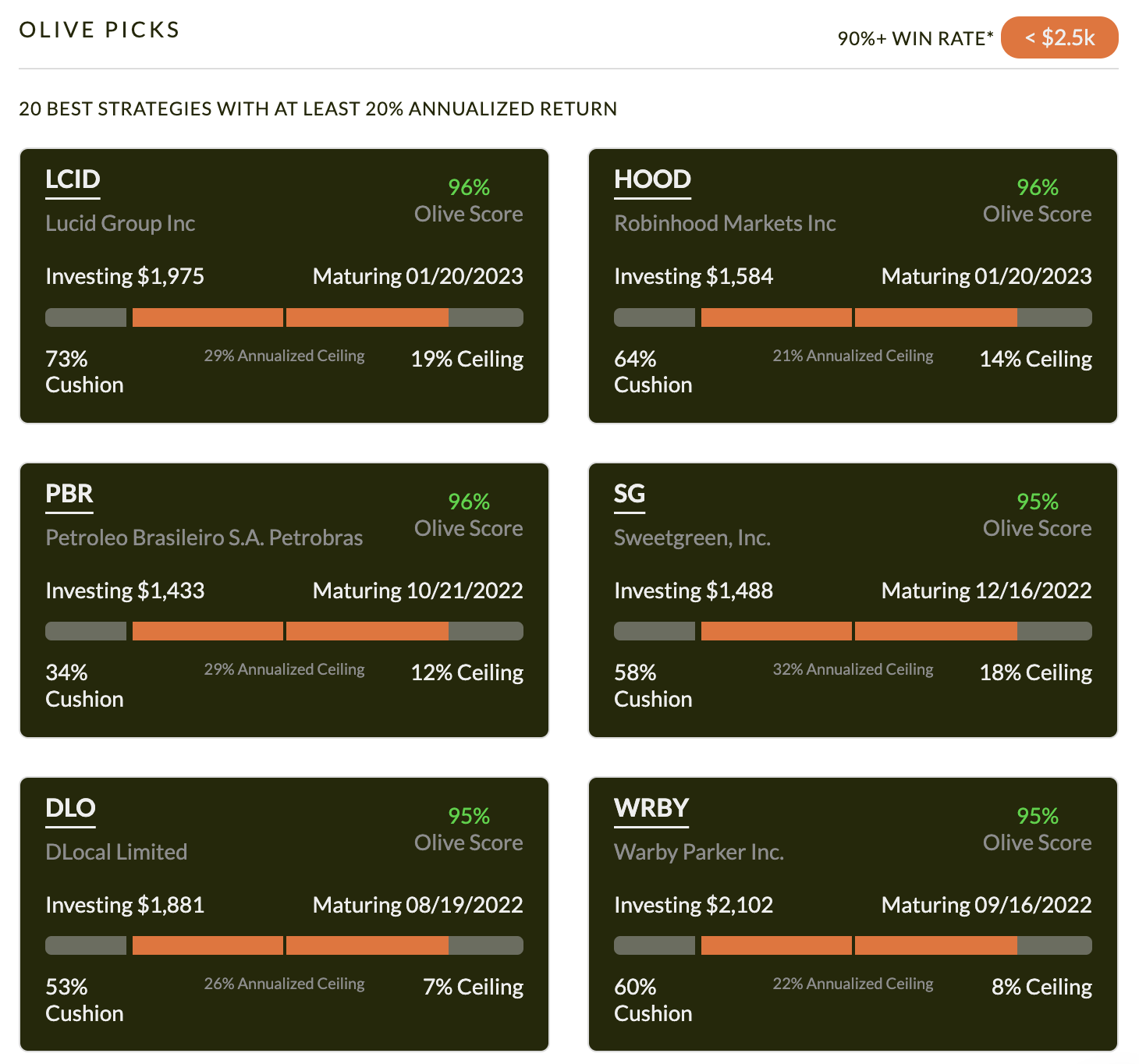Click the DLO cushion-ceiling range bar

click(284, 945)
